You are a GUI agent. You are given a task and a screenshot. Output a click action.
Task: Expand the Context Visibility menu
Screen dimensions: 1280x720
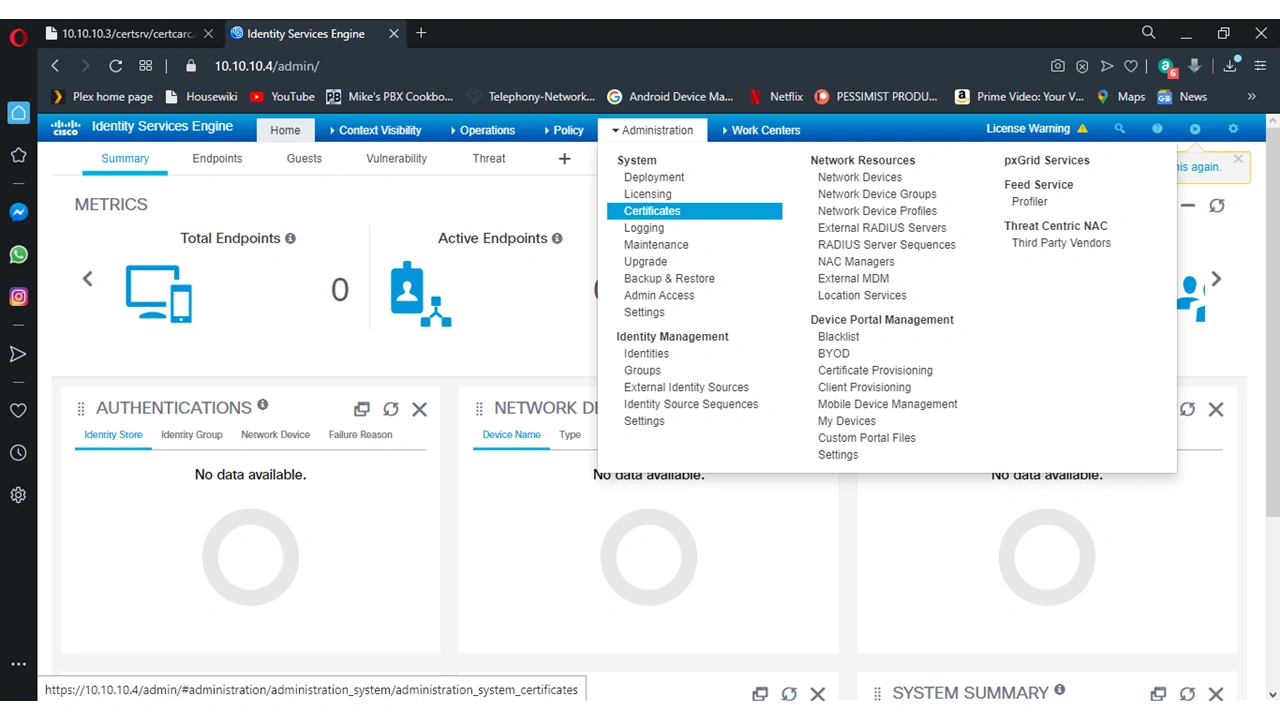(375, 130)
